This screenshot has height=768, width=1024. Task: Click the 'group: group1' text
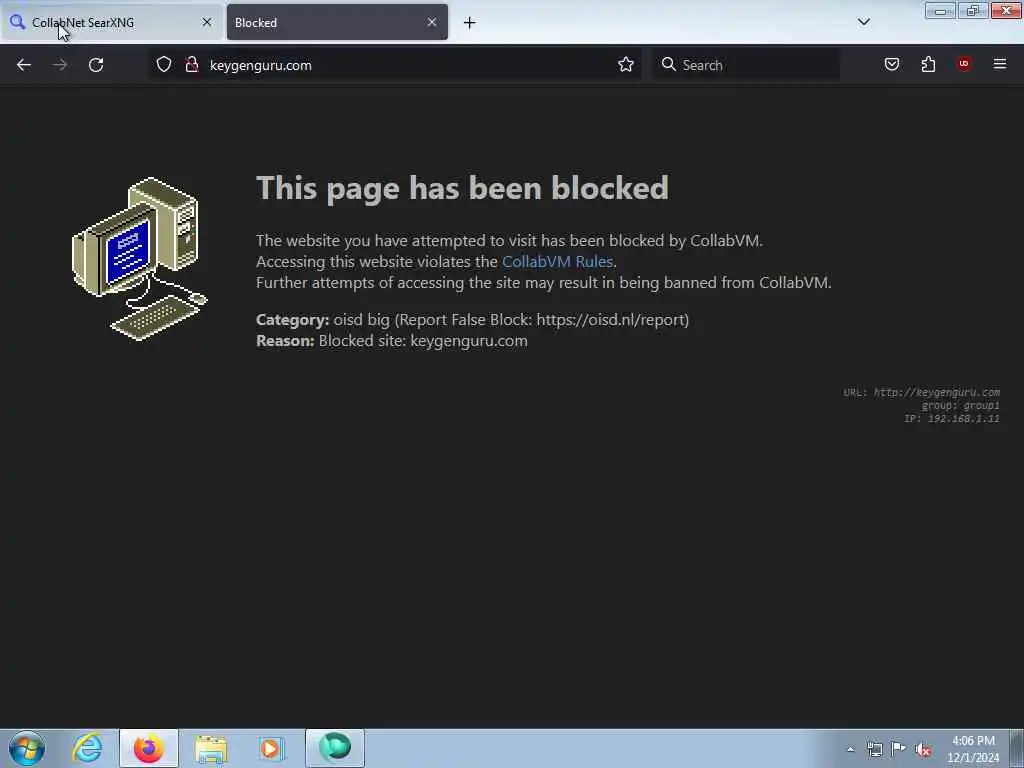tap(961, 406)
